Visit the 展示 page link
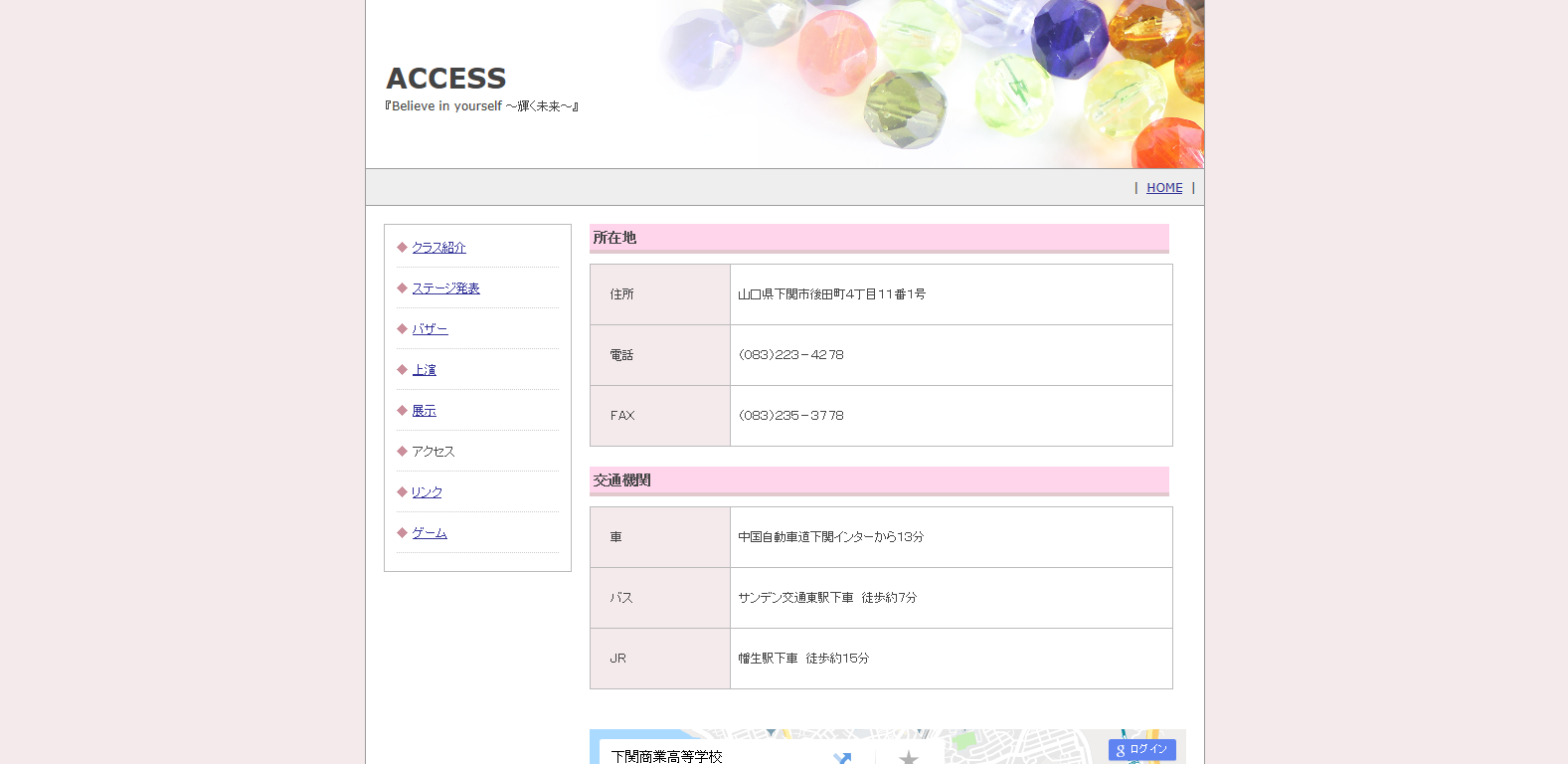 [x=424, y=411]
